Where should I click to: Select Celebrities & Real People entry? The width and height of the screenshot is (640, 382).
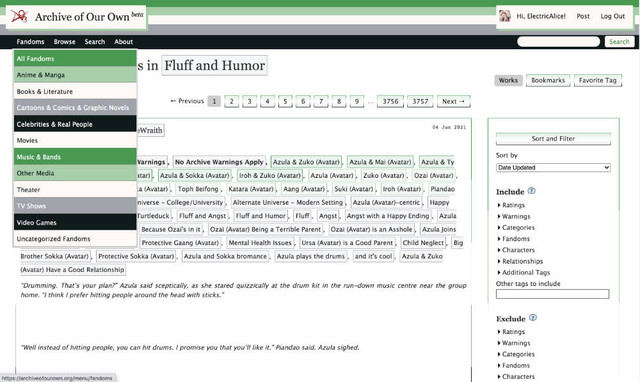point(75,124)
